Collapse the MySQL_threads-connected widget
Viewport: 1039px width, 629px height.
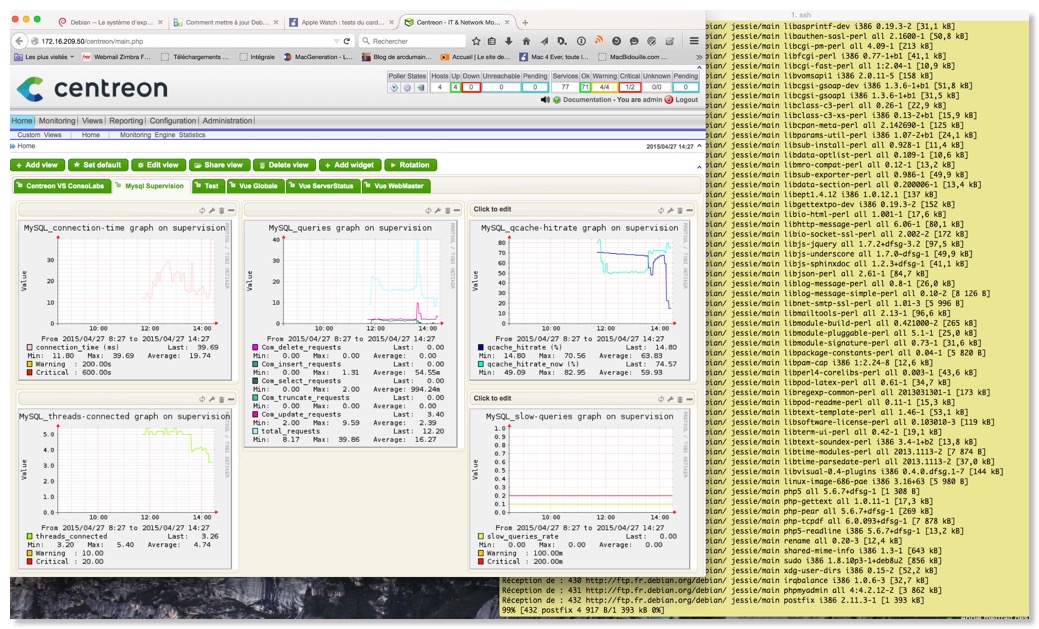click(x=230, y=399)
